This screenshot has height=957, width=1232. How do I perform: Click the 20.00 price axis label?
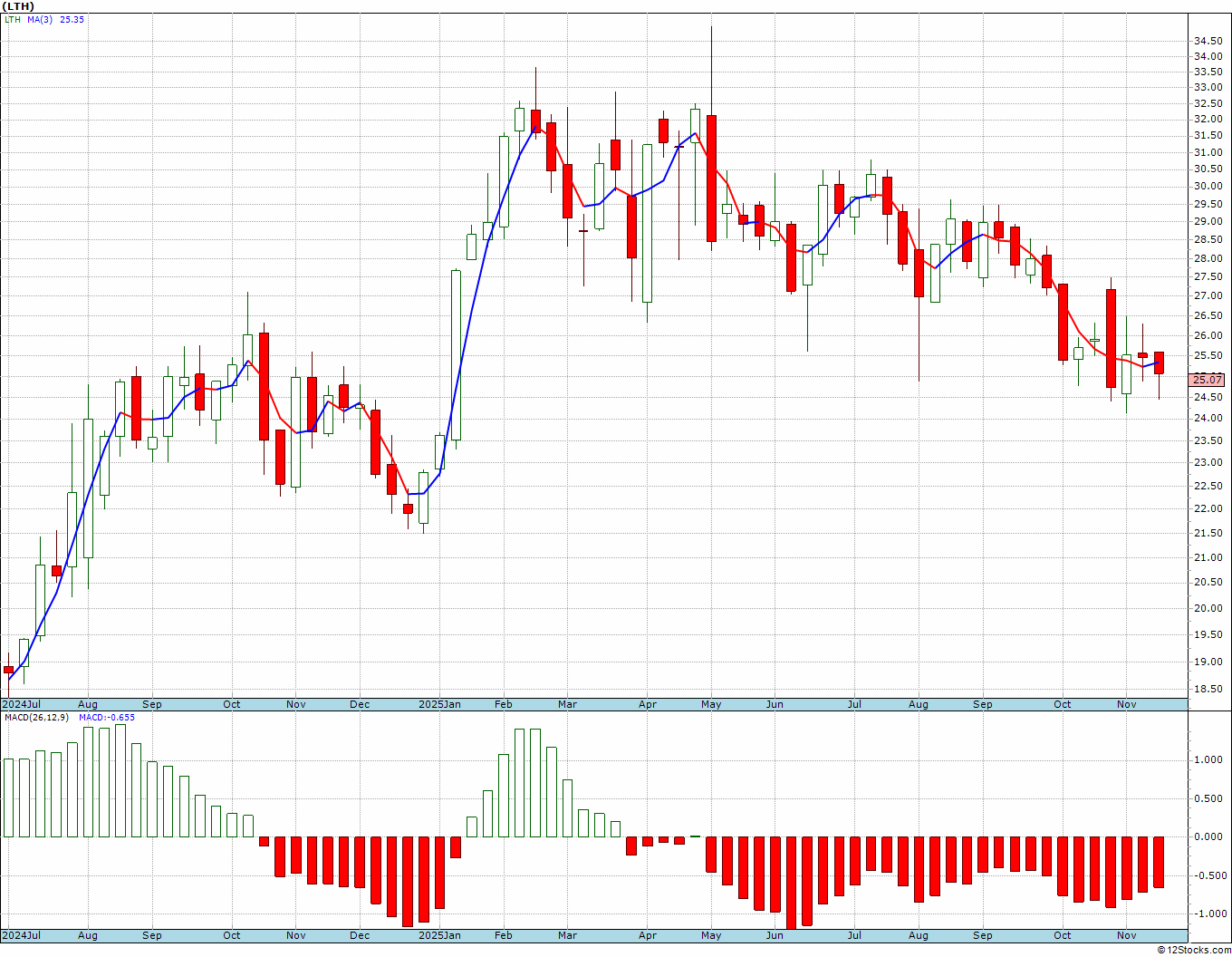click(x=1208, y=608)
